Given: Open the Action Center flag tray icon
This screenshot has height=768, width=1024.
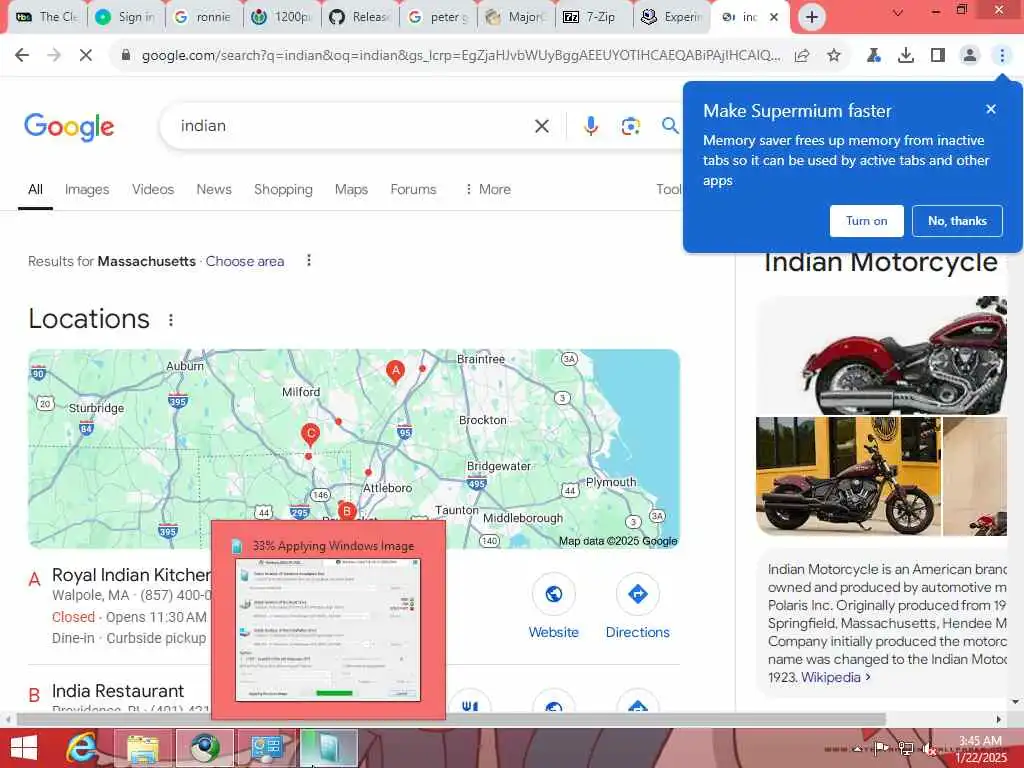Looking at the screenshot, I should (881, 748).
